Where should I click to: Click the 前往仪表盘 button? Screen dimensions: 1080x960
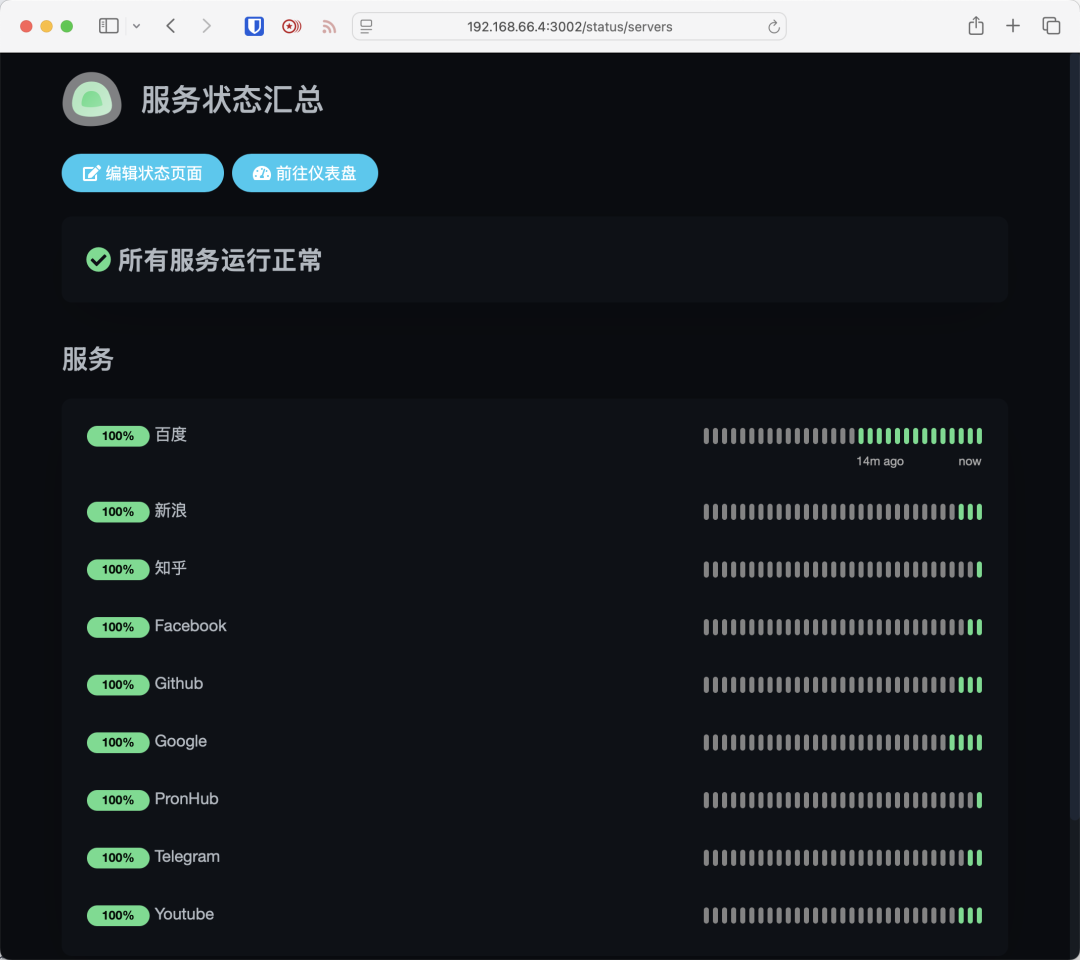tap(304, 173)
